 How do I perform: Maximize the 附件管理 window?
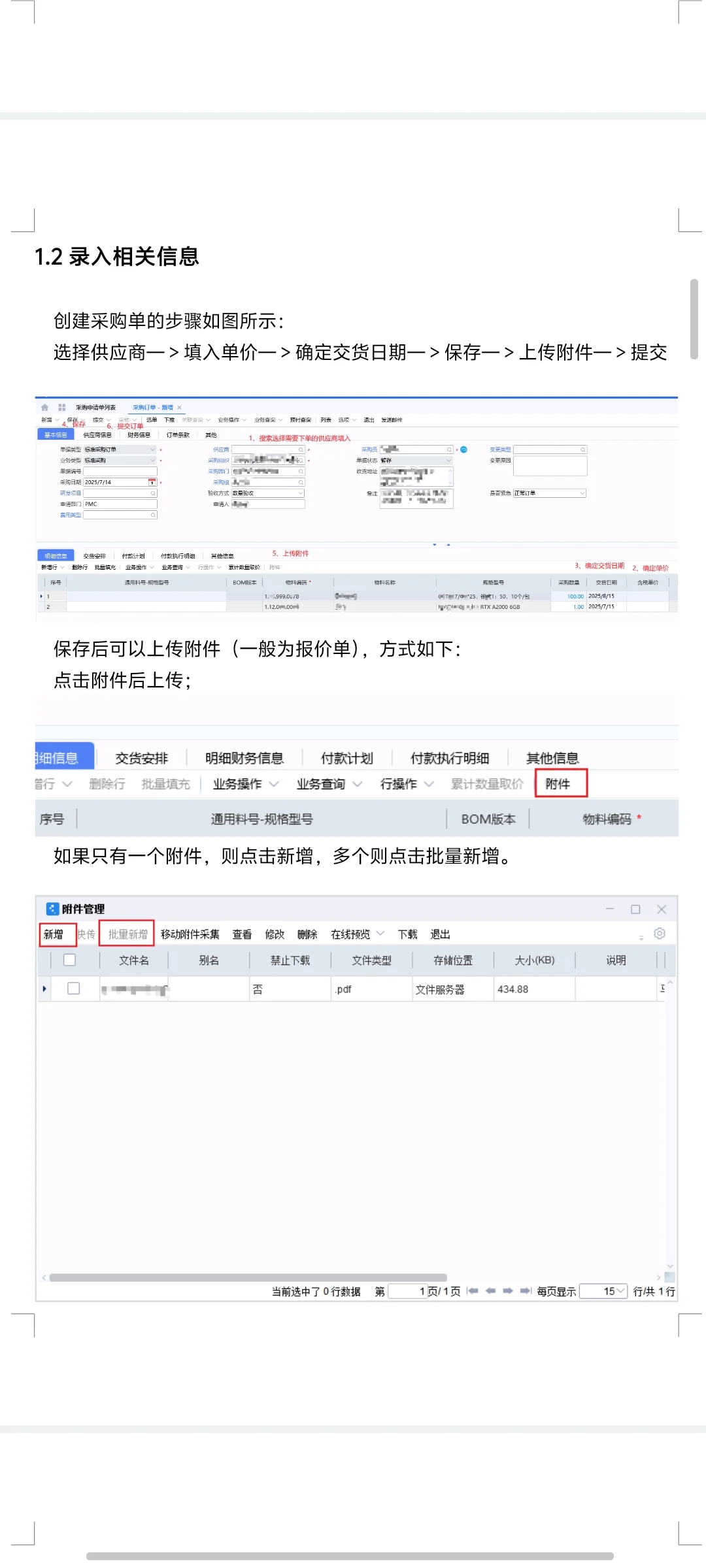coord(635,909)
